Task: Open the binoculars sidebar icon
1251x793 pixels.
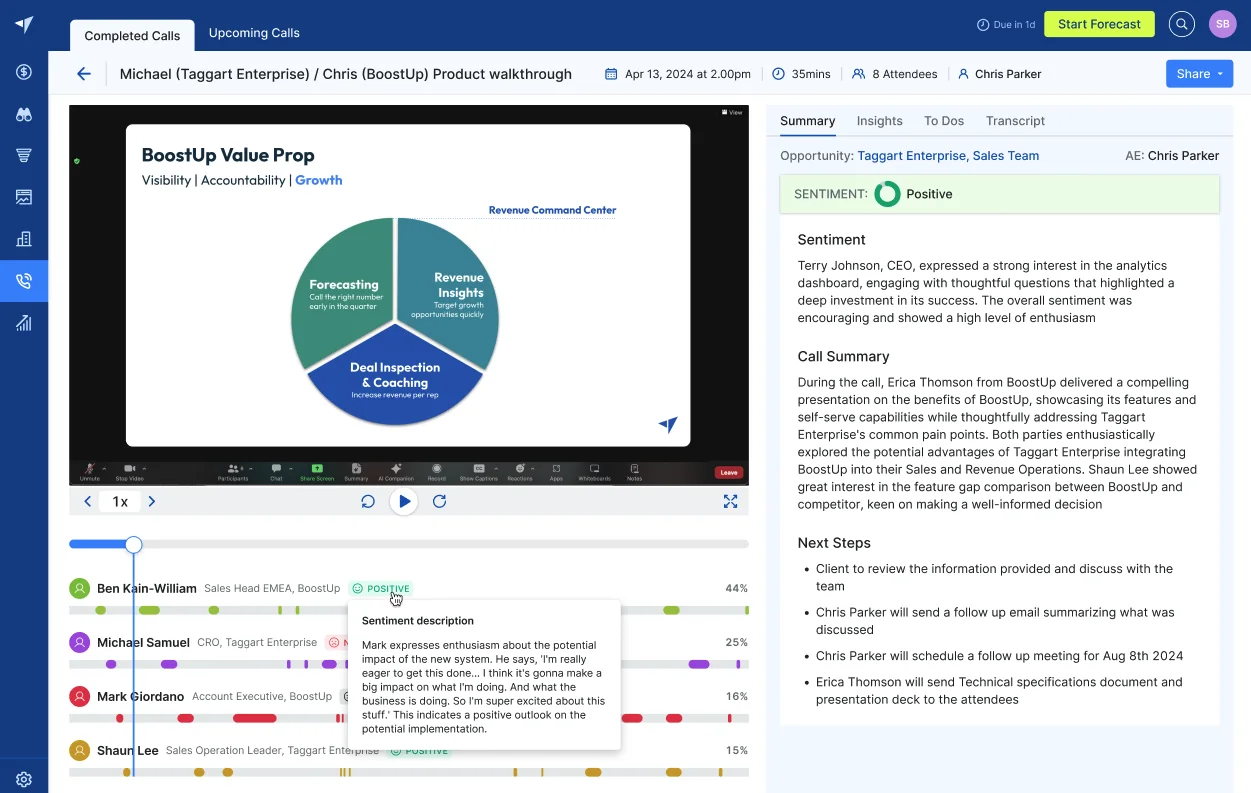Action: (24, 114)
